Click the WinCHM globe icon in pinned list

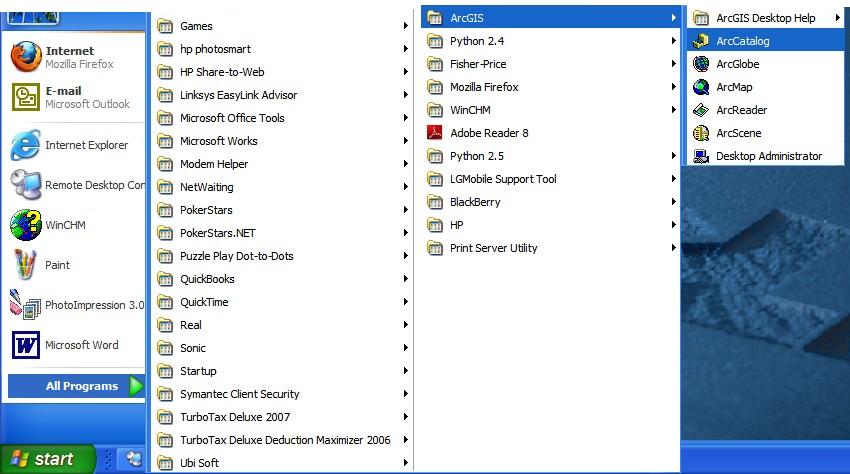coord(25,225)
